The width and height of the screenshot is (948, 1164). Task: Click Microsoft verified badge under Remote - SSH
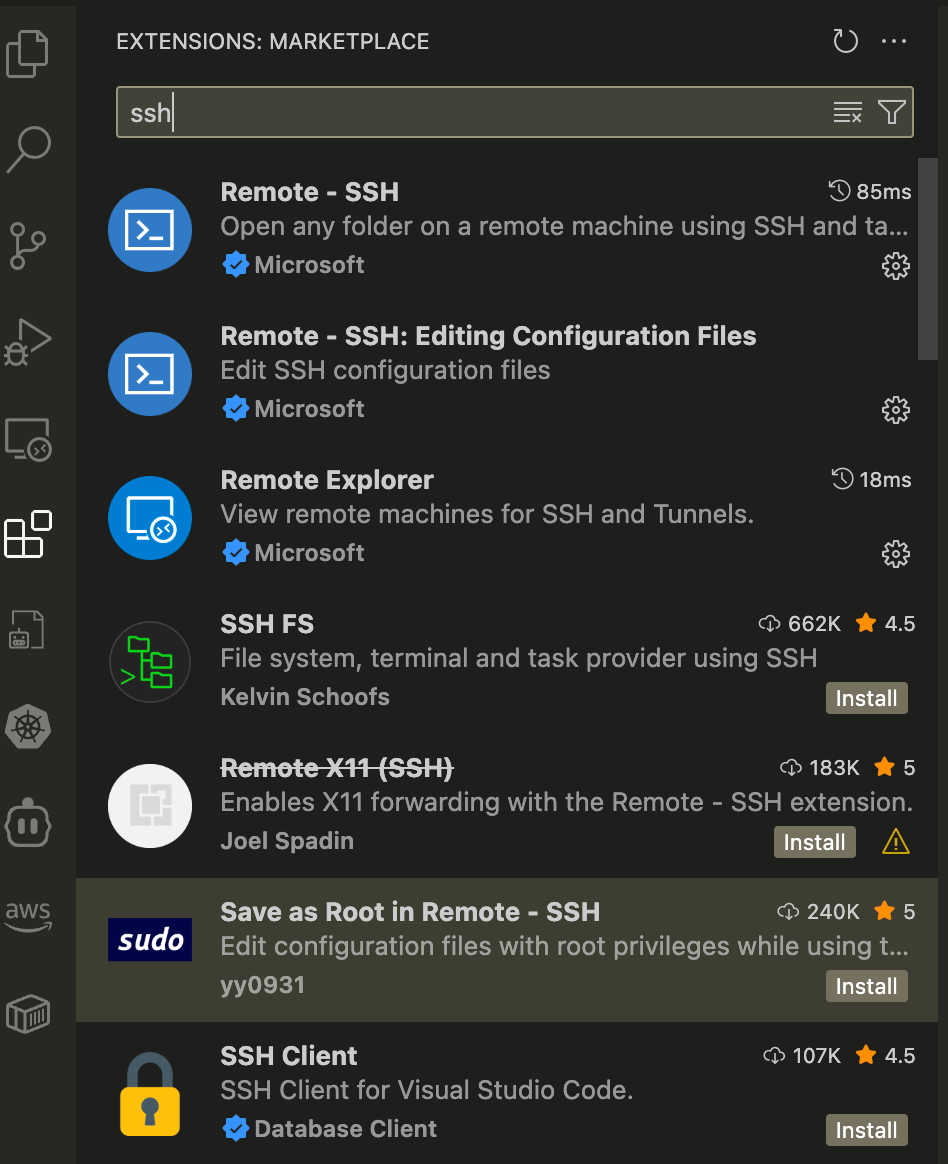click(x=235, y=265)
